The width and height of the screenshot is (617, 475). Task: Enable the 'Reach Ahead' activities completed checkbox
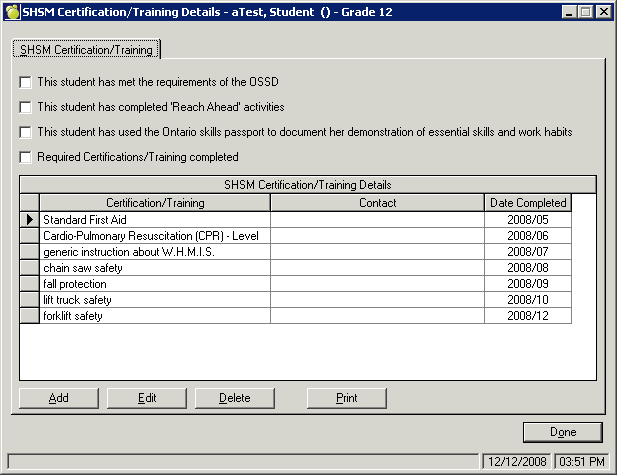[25, 107]
